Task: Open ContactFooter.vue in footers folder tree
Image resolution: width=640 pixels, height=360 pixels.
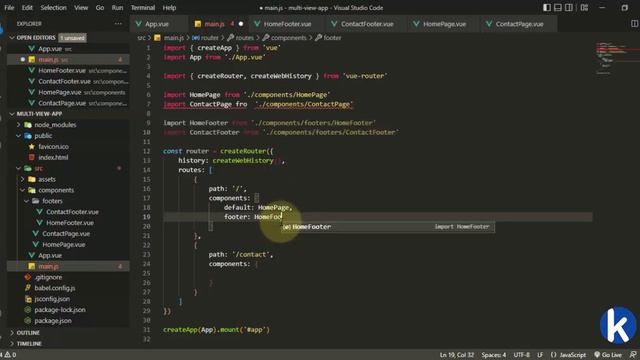Action: pyautogui.click(x=72, y=212)
